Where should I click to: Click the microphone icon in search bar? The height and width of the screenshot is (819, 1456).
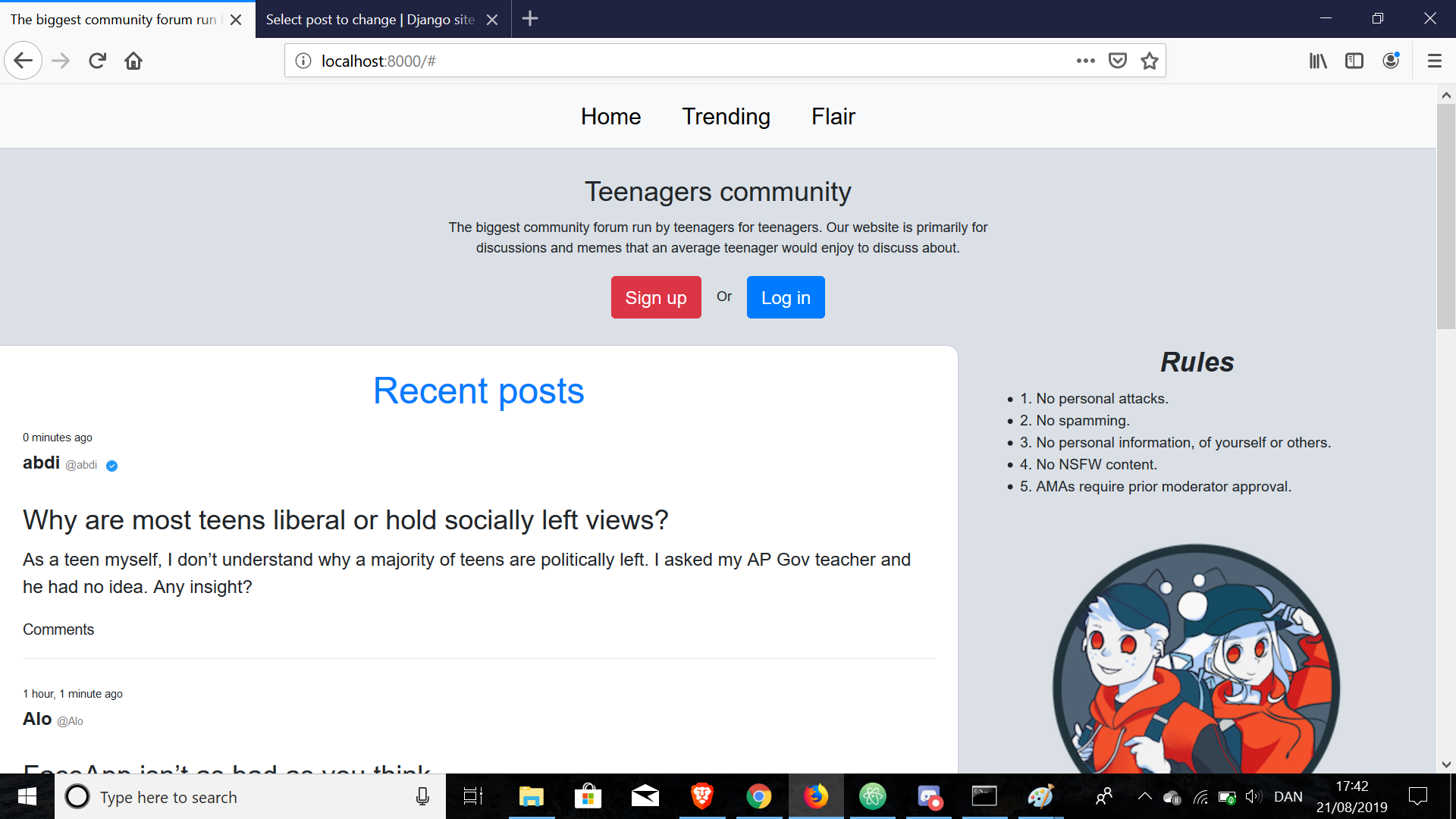click(422, 795)
